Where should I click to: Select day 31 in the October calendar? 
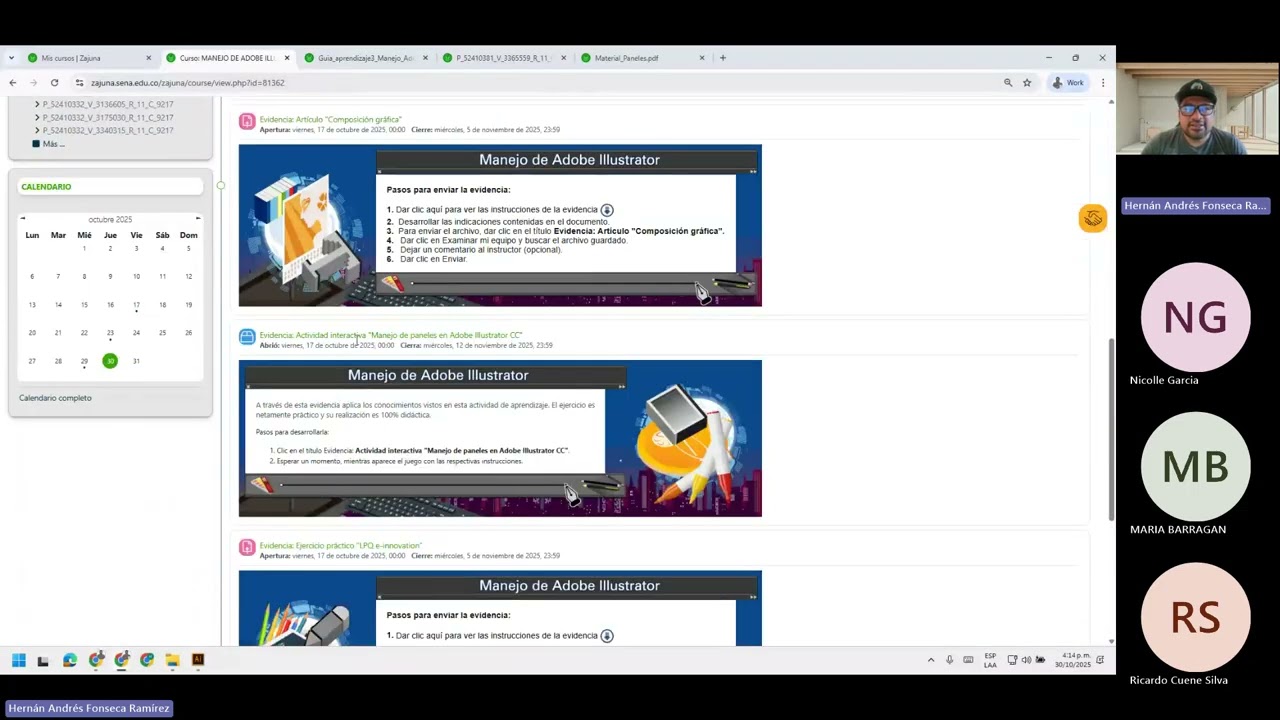coord(136,361)
